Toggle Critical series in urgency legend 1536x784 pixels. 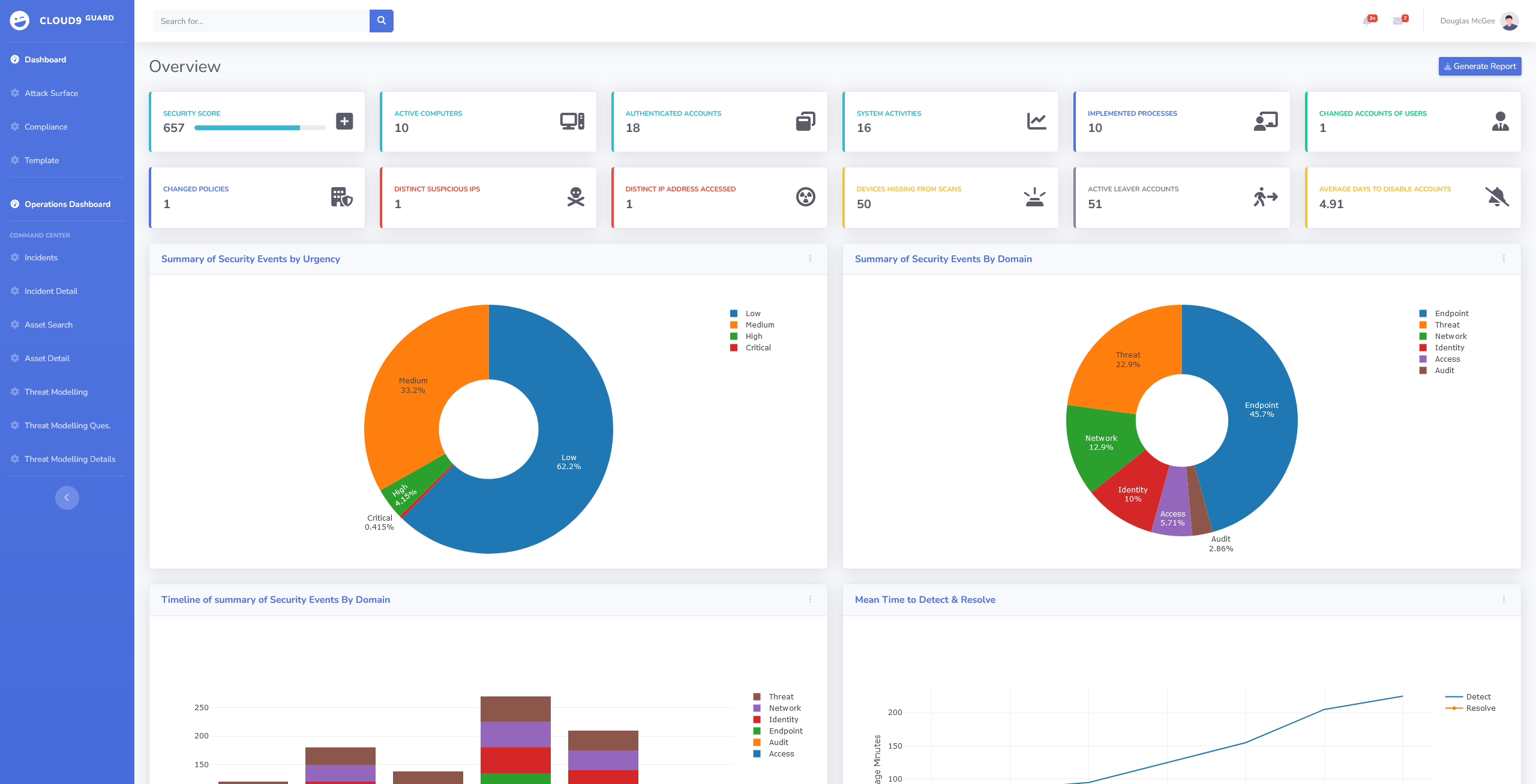(x=757, y=348)
